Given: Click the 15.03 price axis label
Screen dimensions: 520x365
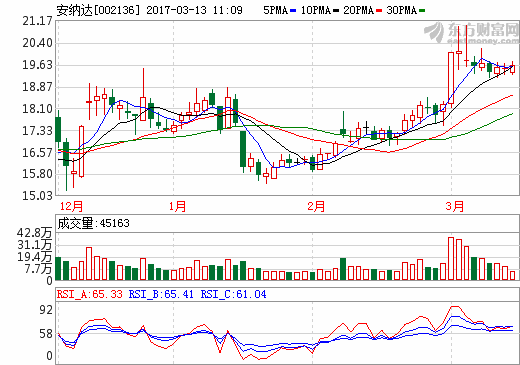Looking at the screenshot, I should 37,196.
